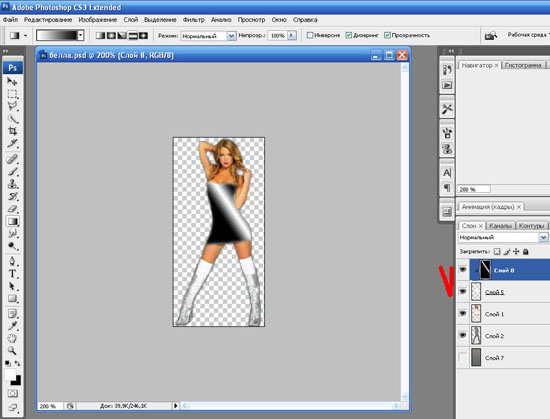Toggle Quick Mask mode
This screenshot has width=550, height=419.
point(12,393)
